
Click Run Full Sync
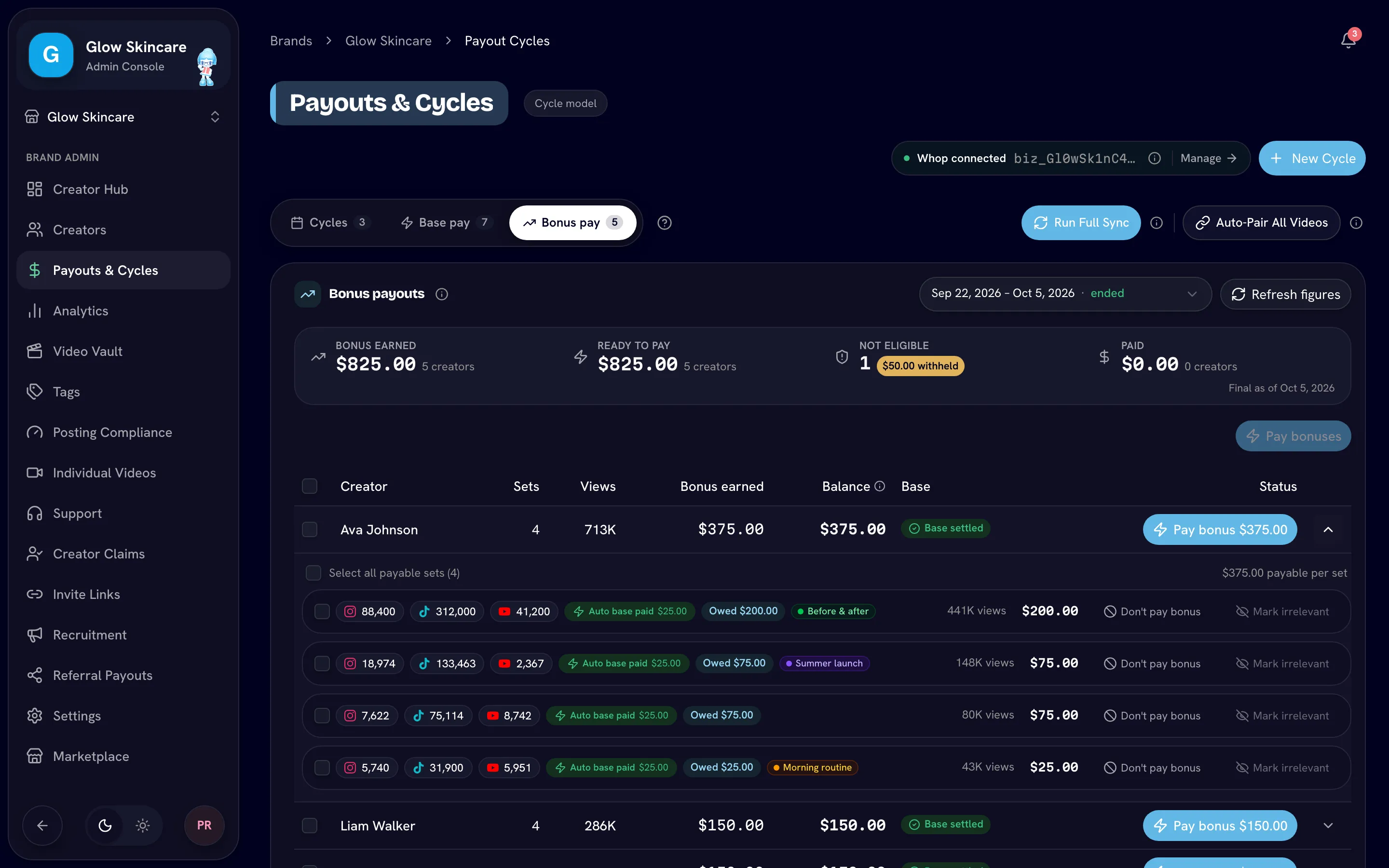(1081, 223)
